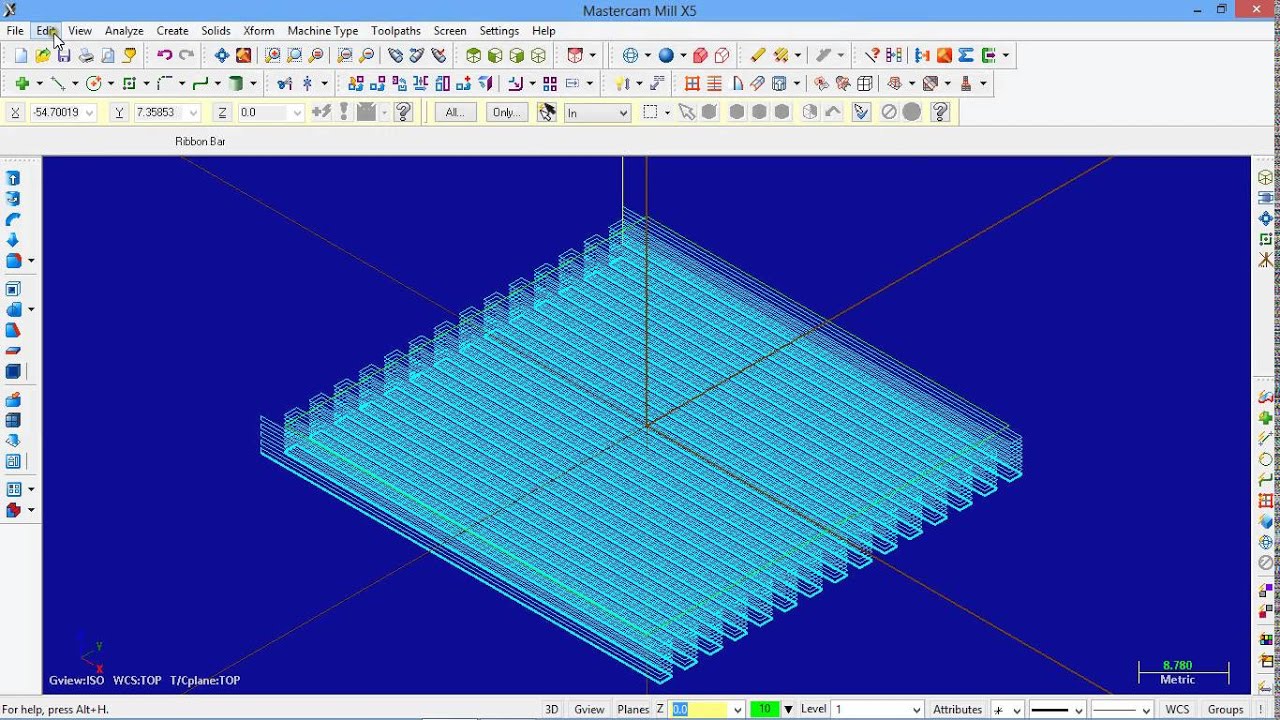Click the Attributes button
Viewport: 1280px width, 720px height.
click(x=957, y=709)
